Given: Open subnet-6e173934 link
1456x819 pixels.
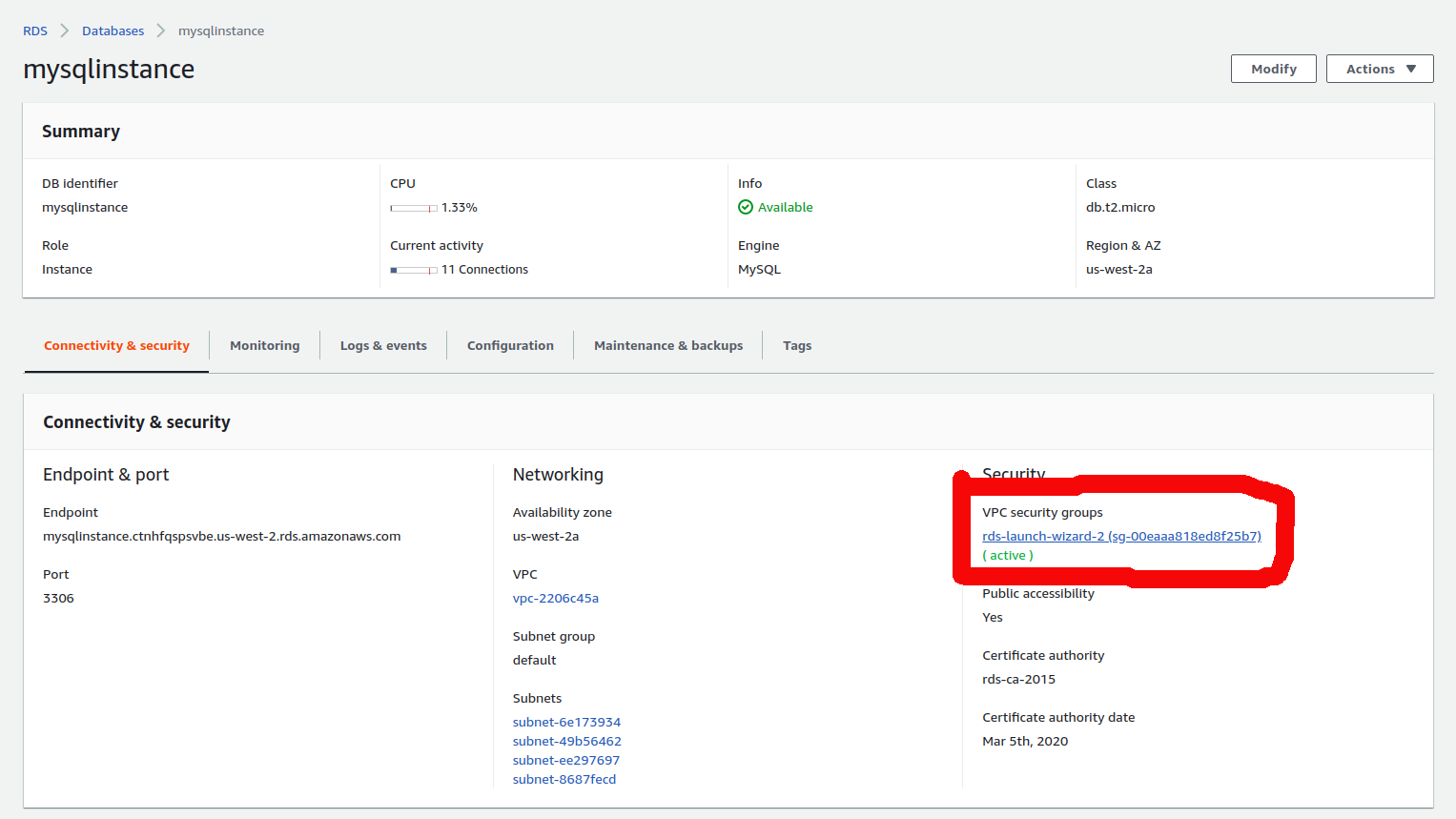Looking at the screenshot, I should 566,722.
